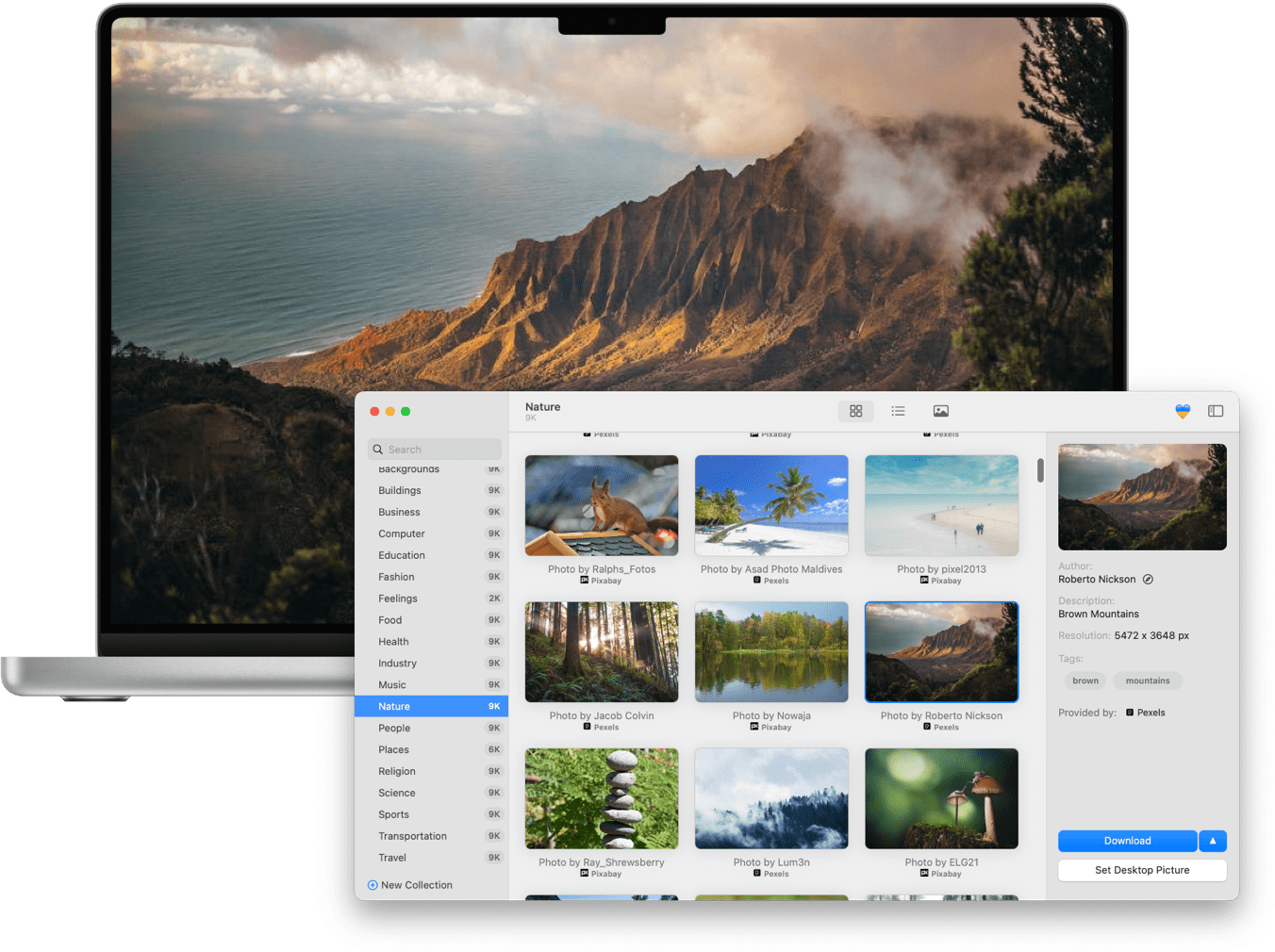Toggle the right sidebar panel icon
The height and width of the screenshot is (952, 1275).
click(1216, 411)
